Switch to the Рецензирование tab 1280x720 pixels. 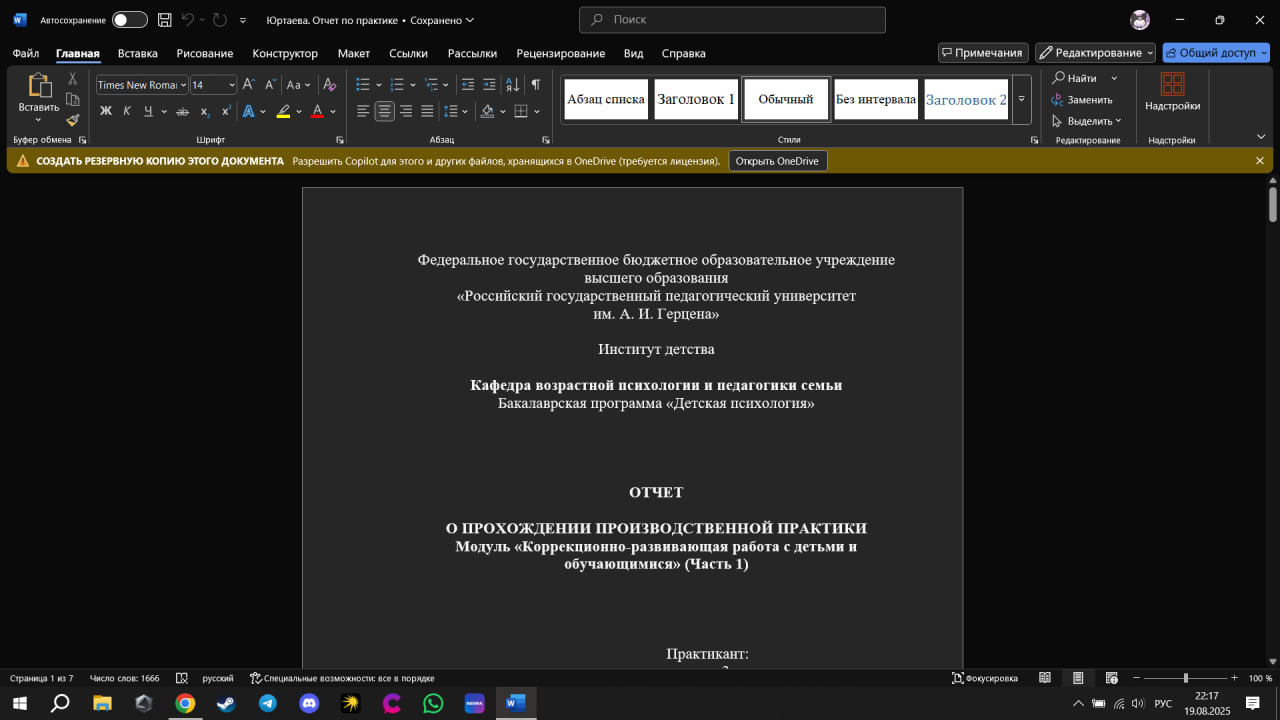coord(560,53)
